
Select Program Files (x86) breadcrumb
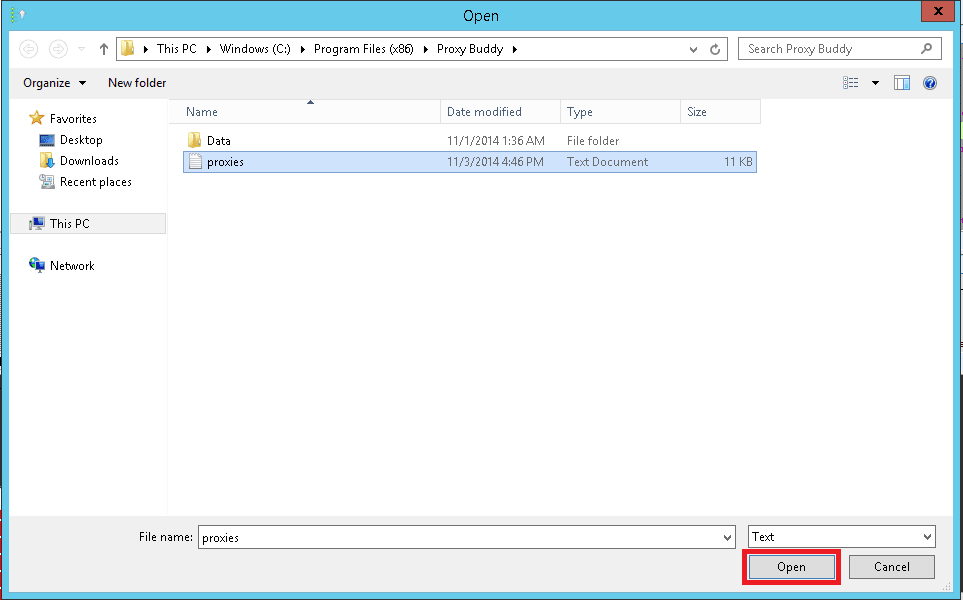point(364,49)
